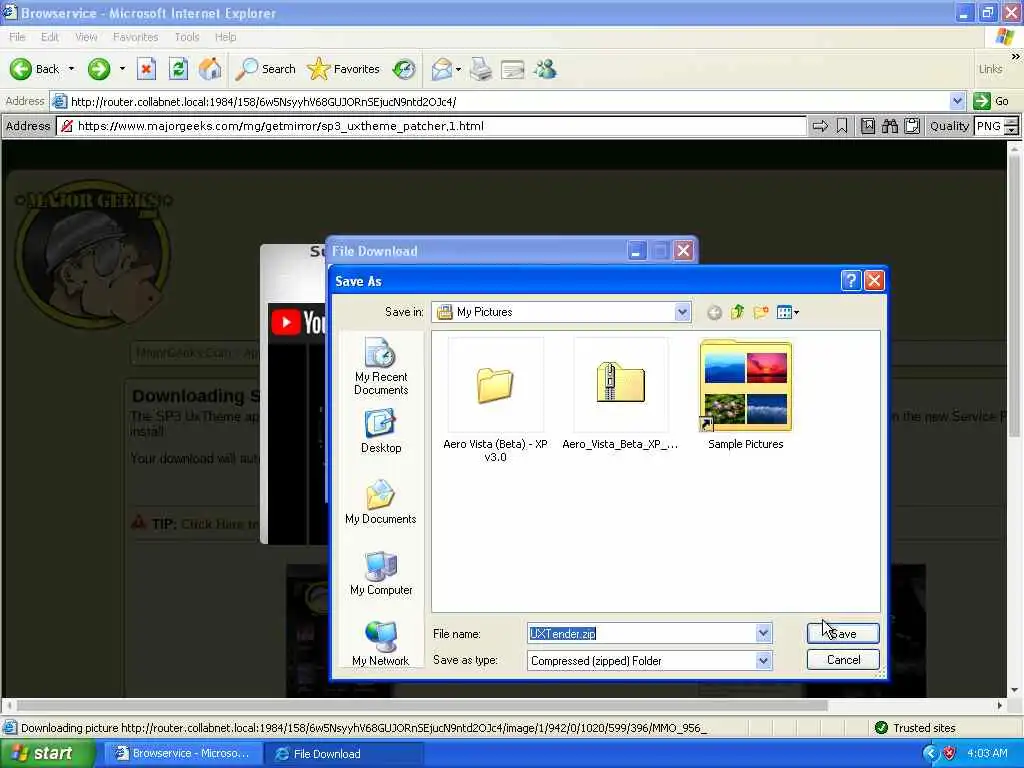Select Desktop in places bar

tap(381, 431)
